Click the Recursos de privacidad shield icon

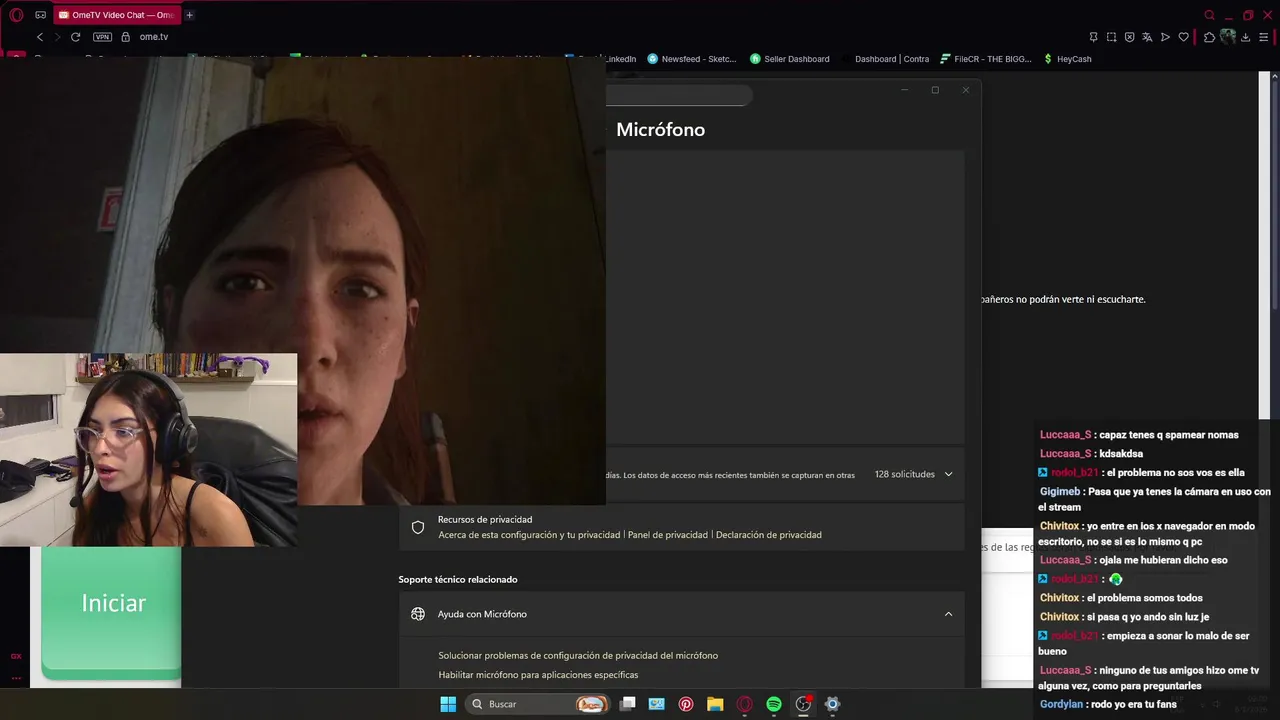point(418,527)
